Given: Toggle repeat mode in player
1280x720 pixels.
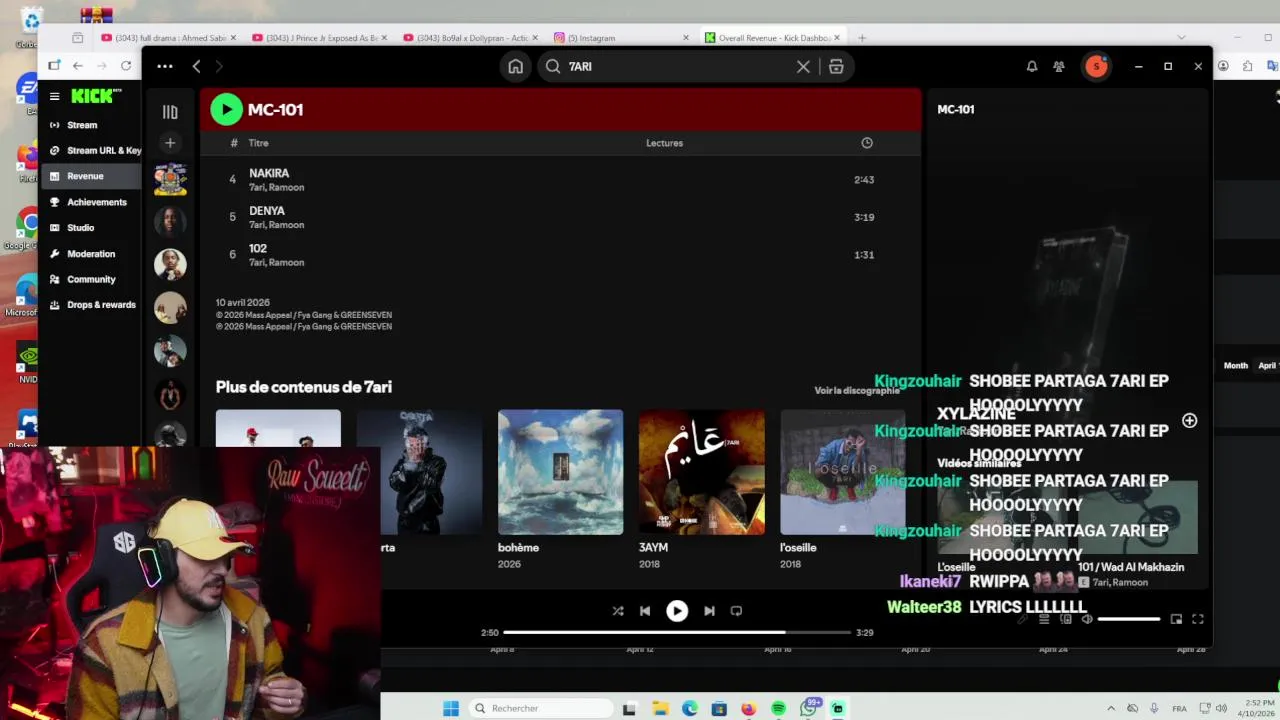Looking at the screenshot, I should (736, 610).
